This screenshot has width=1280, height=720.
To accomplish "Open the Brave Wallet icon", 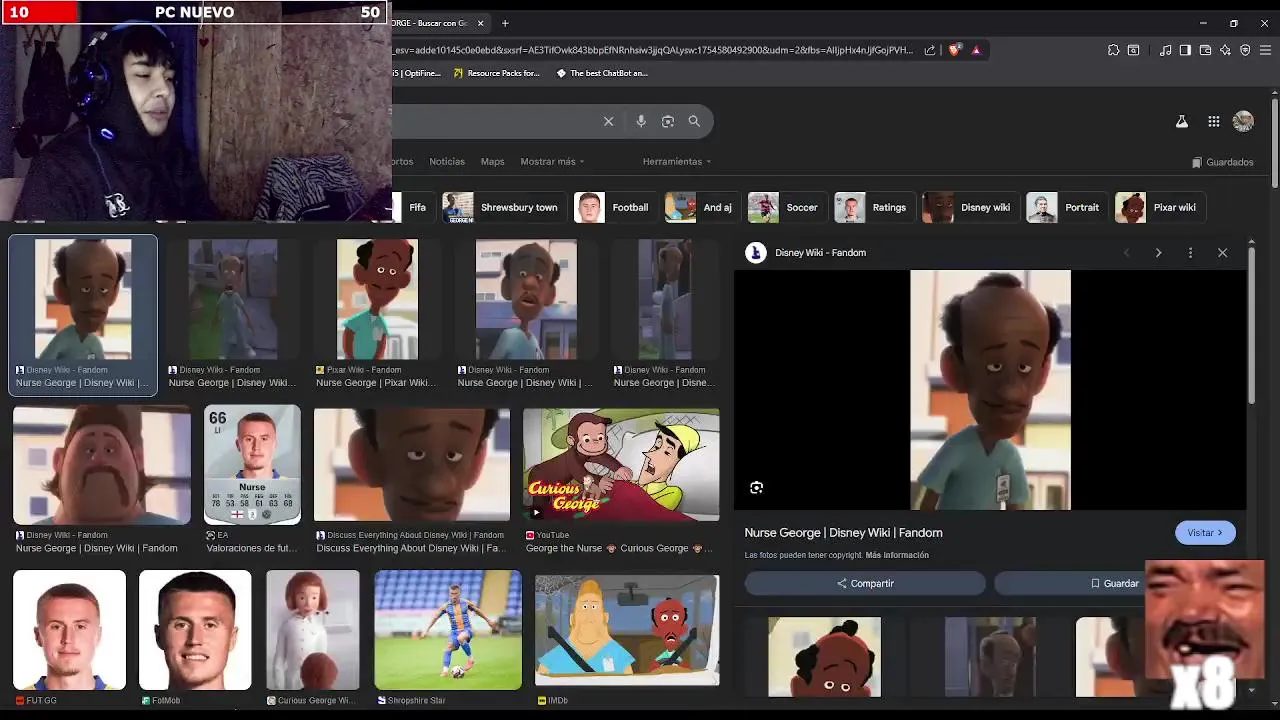I will click(x=1205, y=50).
